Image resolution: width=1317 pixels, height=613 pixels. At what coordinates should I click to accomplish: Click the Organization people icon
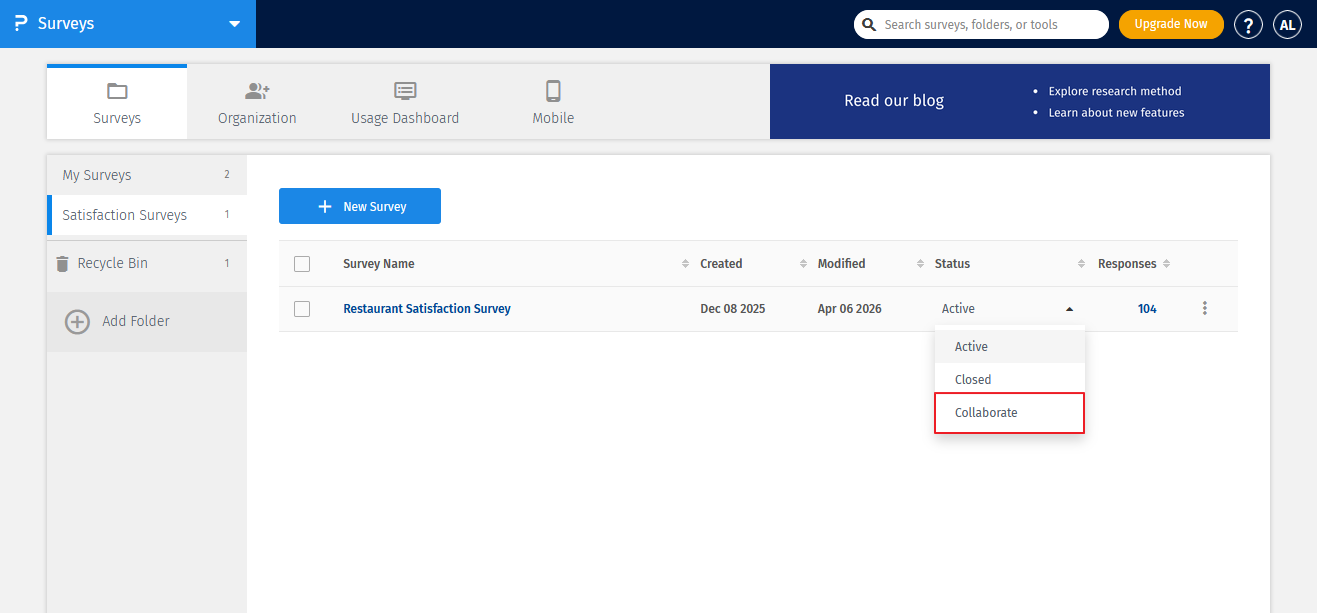pos(257,92)
